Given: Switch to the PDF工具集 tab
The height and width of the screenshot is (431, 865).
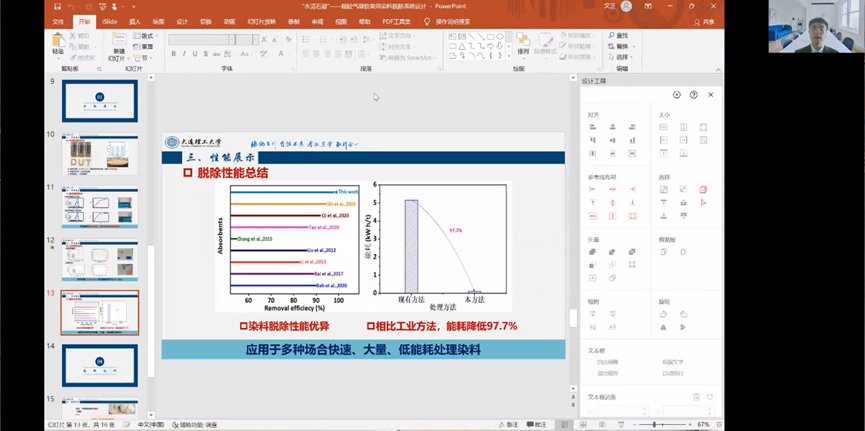Looking at the screenshot, I should (396, 22).
